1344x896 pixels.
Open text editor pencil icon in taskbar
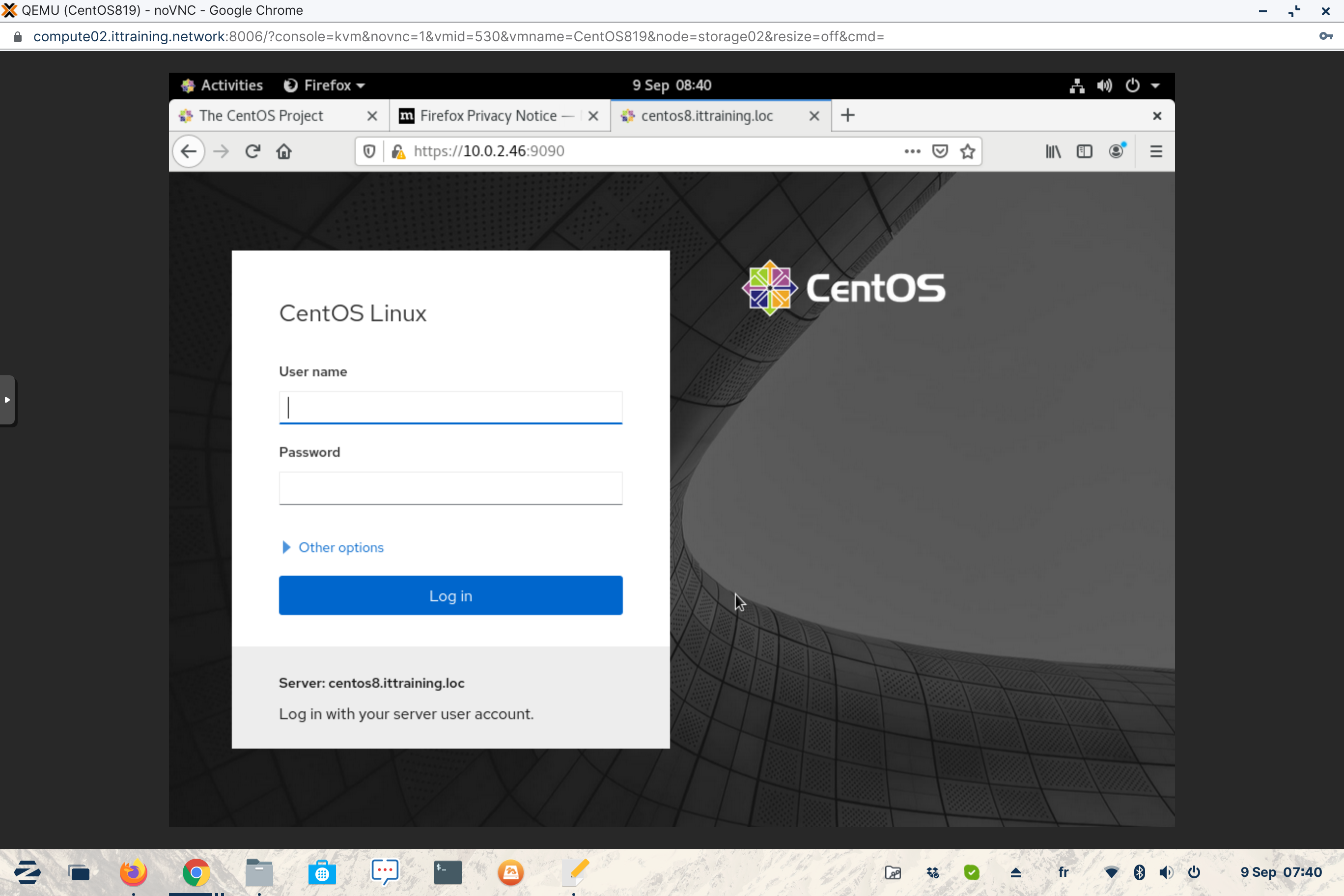575,872
